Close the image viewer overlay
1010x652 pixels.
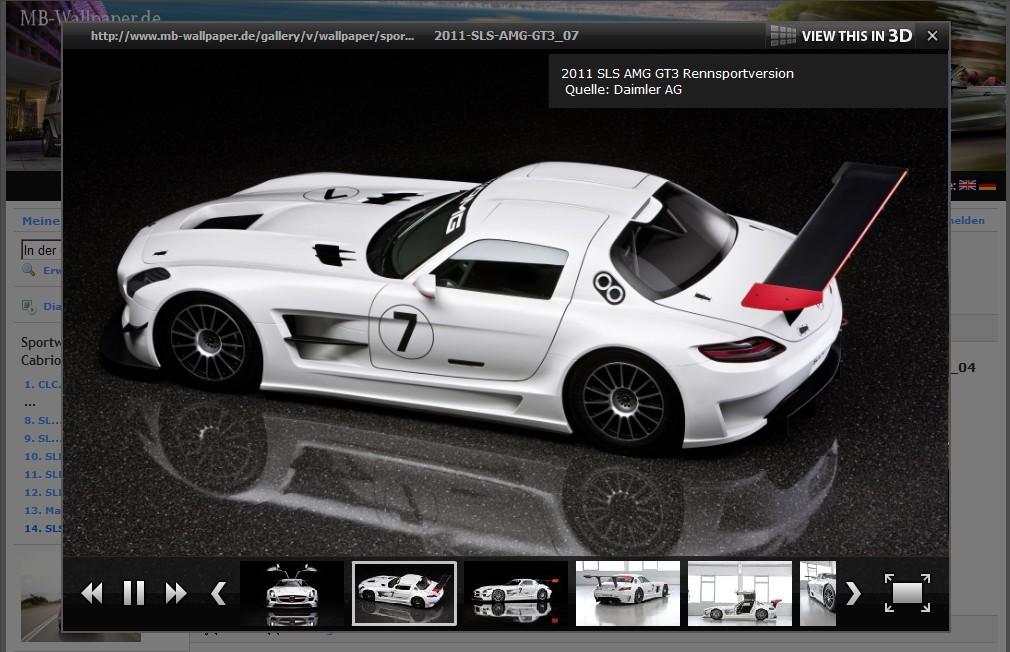coord(932,36)
